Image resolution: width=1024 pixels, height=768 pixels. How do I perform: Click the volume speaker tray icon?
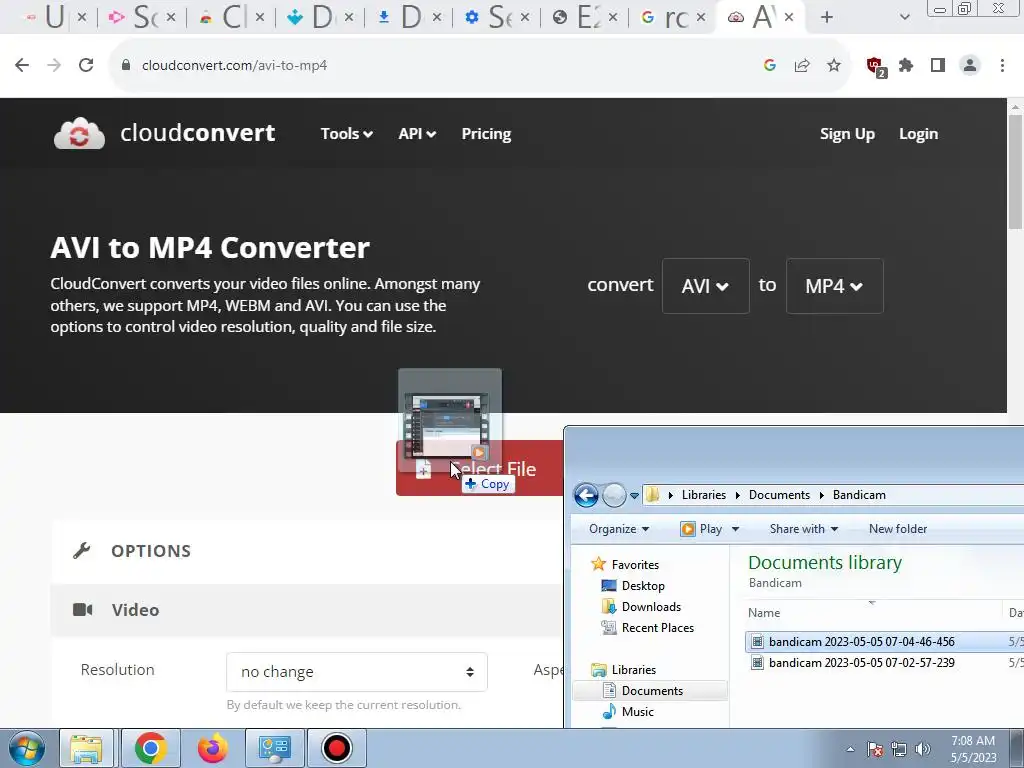tap(923, 749)
